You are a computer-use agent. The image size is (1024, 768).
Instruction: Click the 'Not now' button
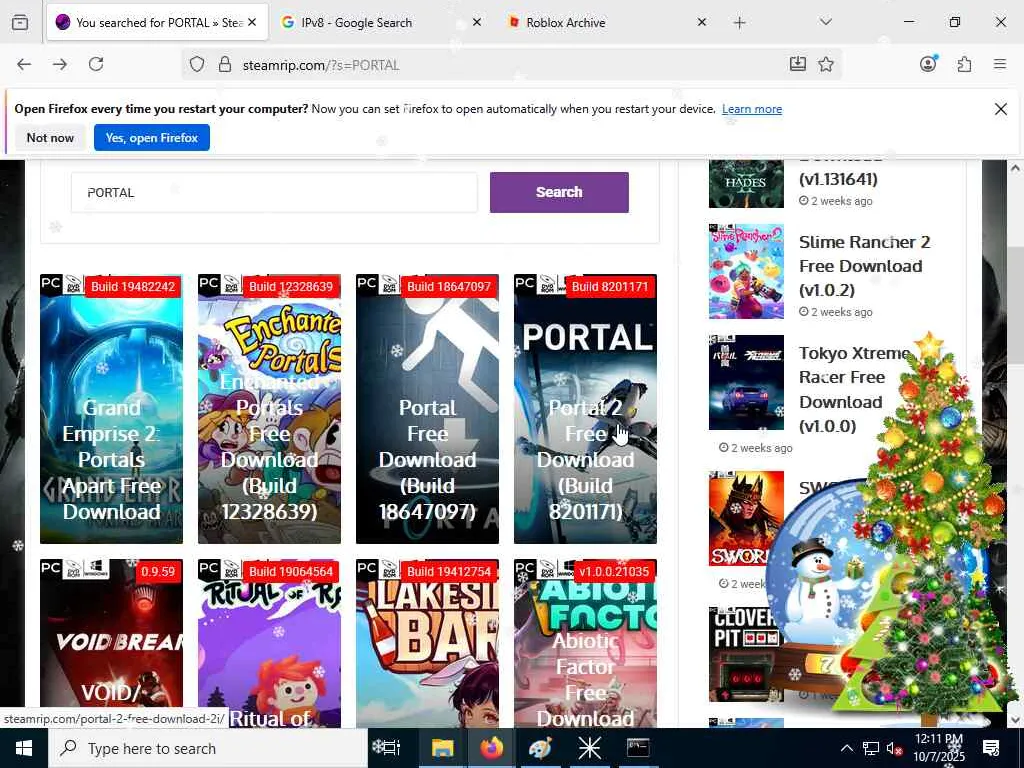(50, 138)
